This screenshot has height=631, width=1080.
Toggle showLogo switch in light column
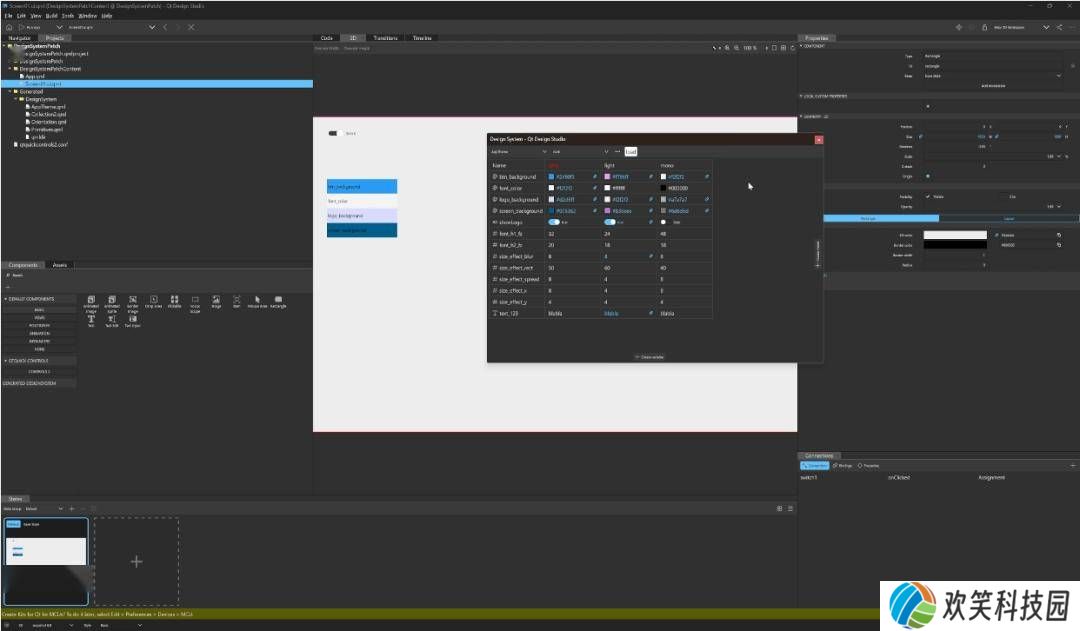pyautogui.click(x=610, y=223)
